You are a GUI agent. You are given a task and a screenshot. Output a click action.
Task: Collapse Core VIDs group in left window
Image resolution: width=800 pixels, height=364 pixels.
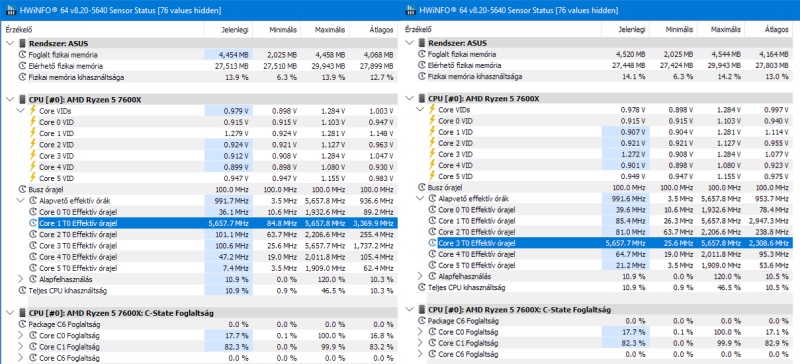click(x=21, y=111)
